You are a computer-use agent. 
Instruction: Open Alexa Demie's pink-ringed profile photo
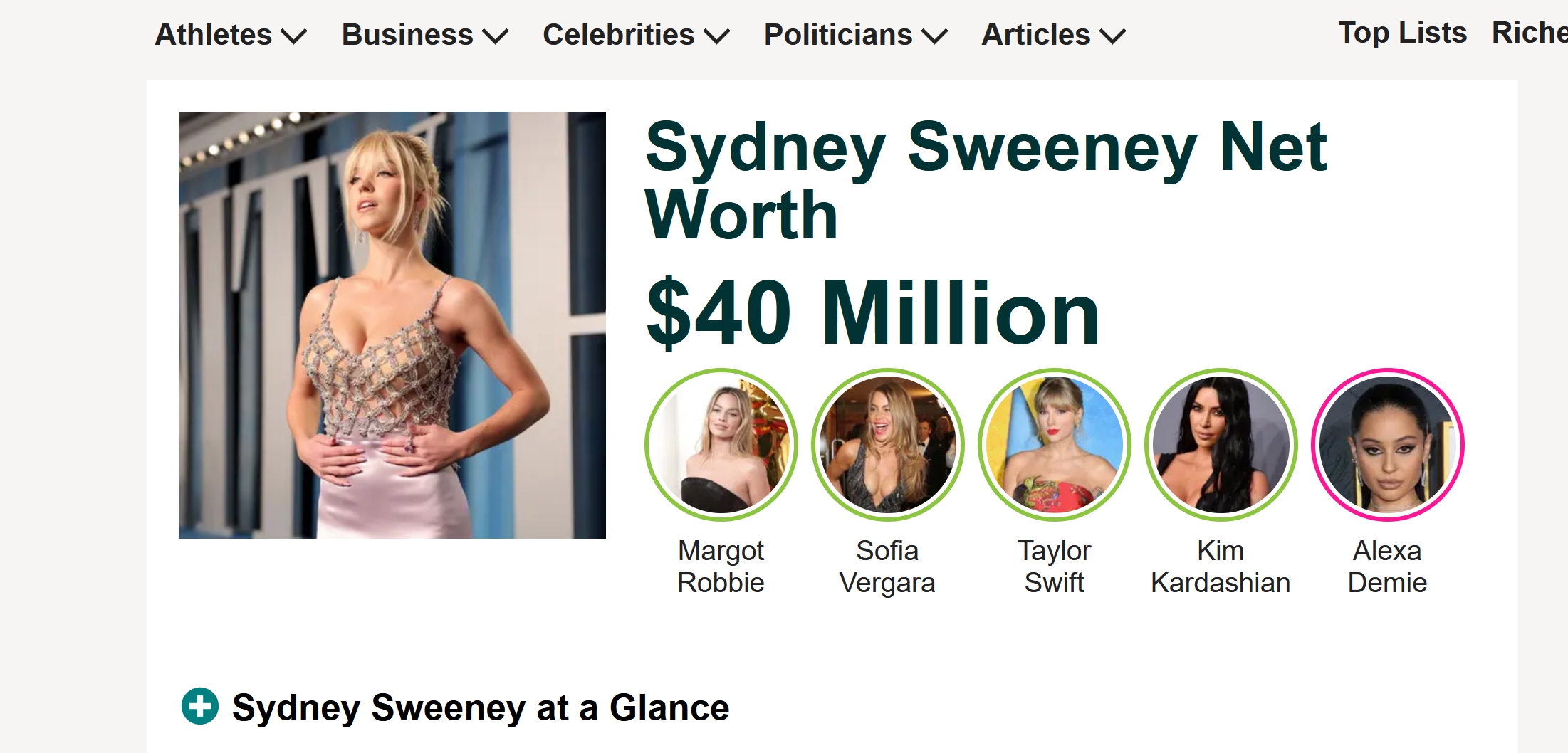pos(1387,445)
